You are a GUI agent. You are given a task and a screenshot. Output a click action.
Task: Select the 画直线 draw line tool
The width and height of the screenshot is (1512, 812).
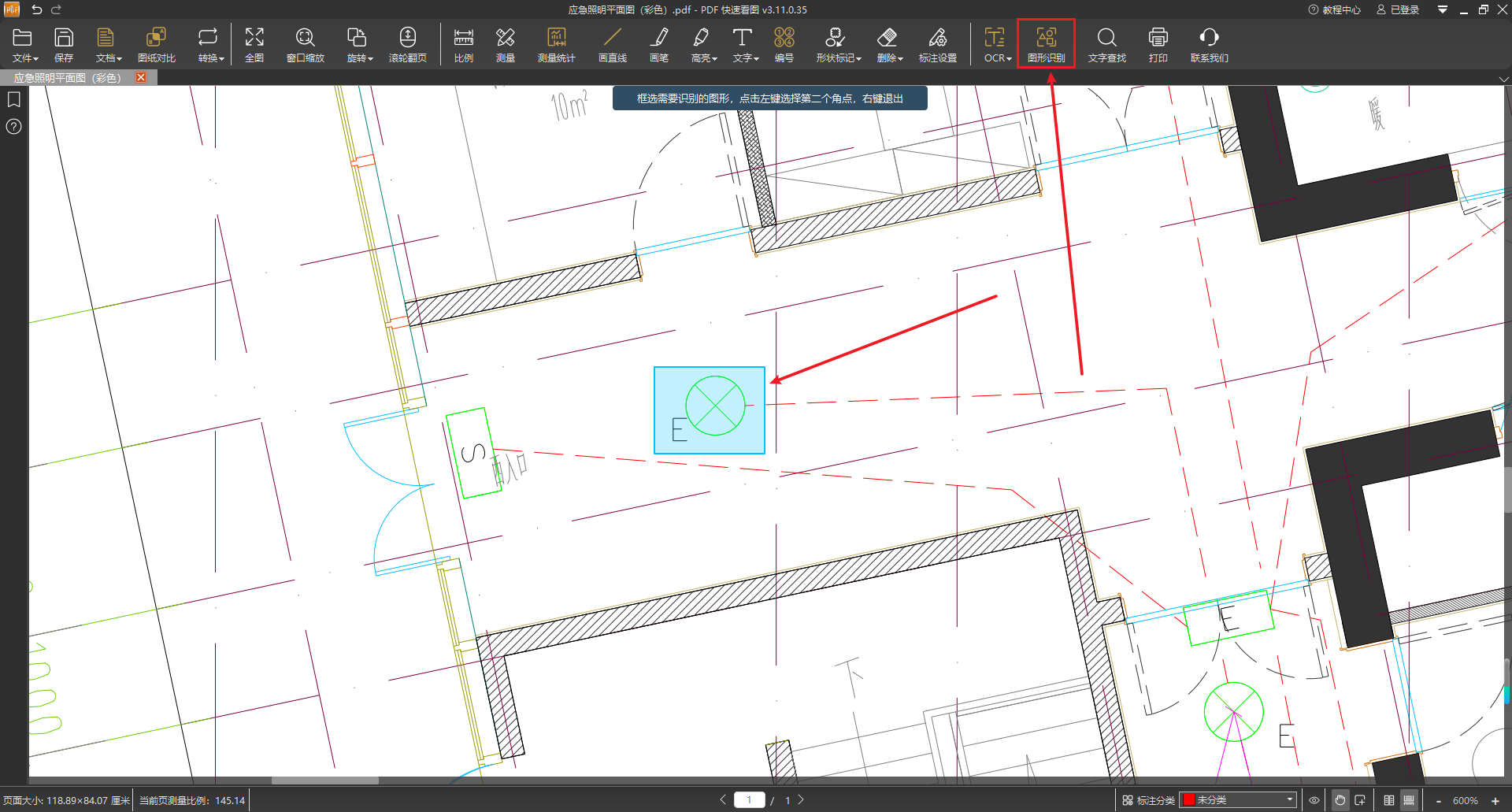click(613, 44)
